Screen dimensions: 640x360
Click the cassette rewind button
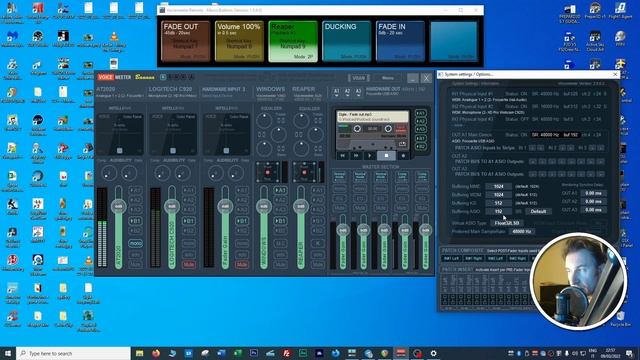343,156
